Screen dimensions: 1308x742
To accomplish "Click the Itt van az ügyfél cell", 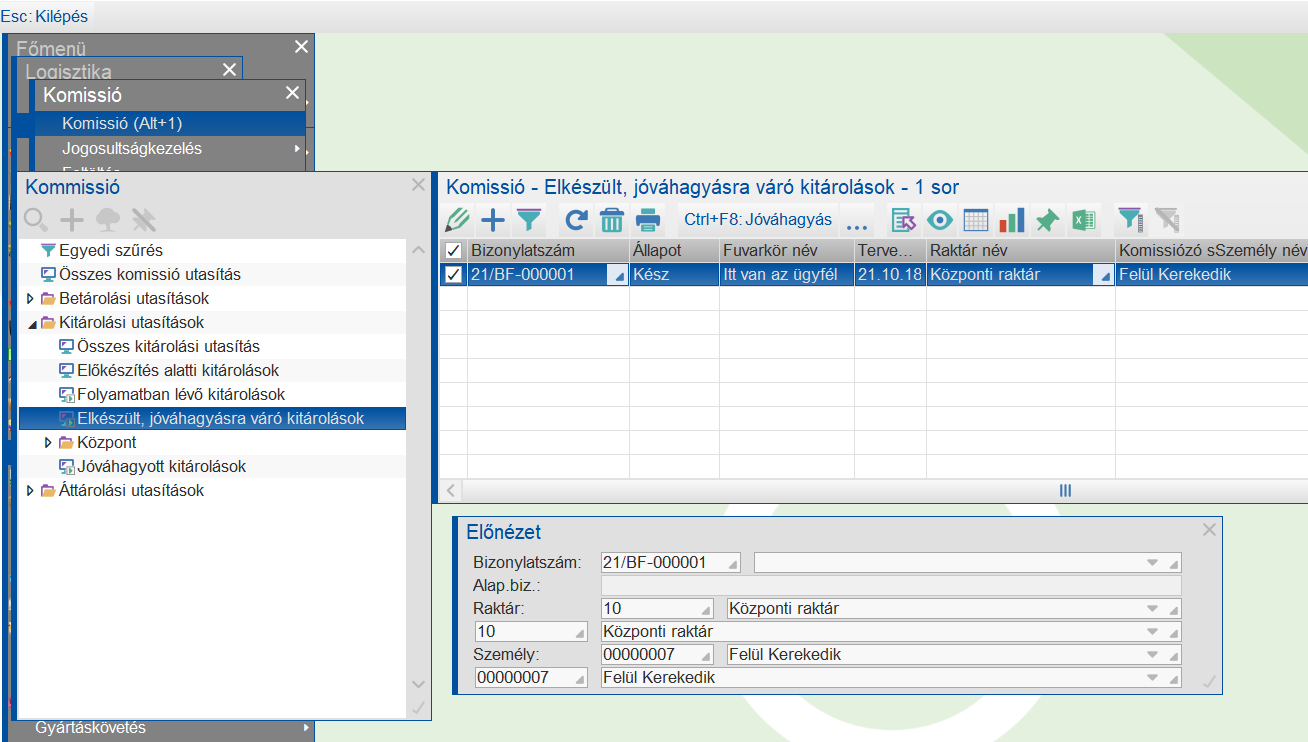I will [785, 274].
